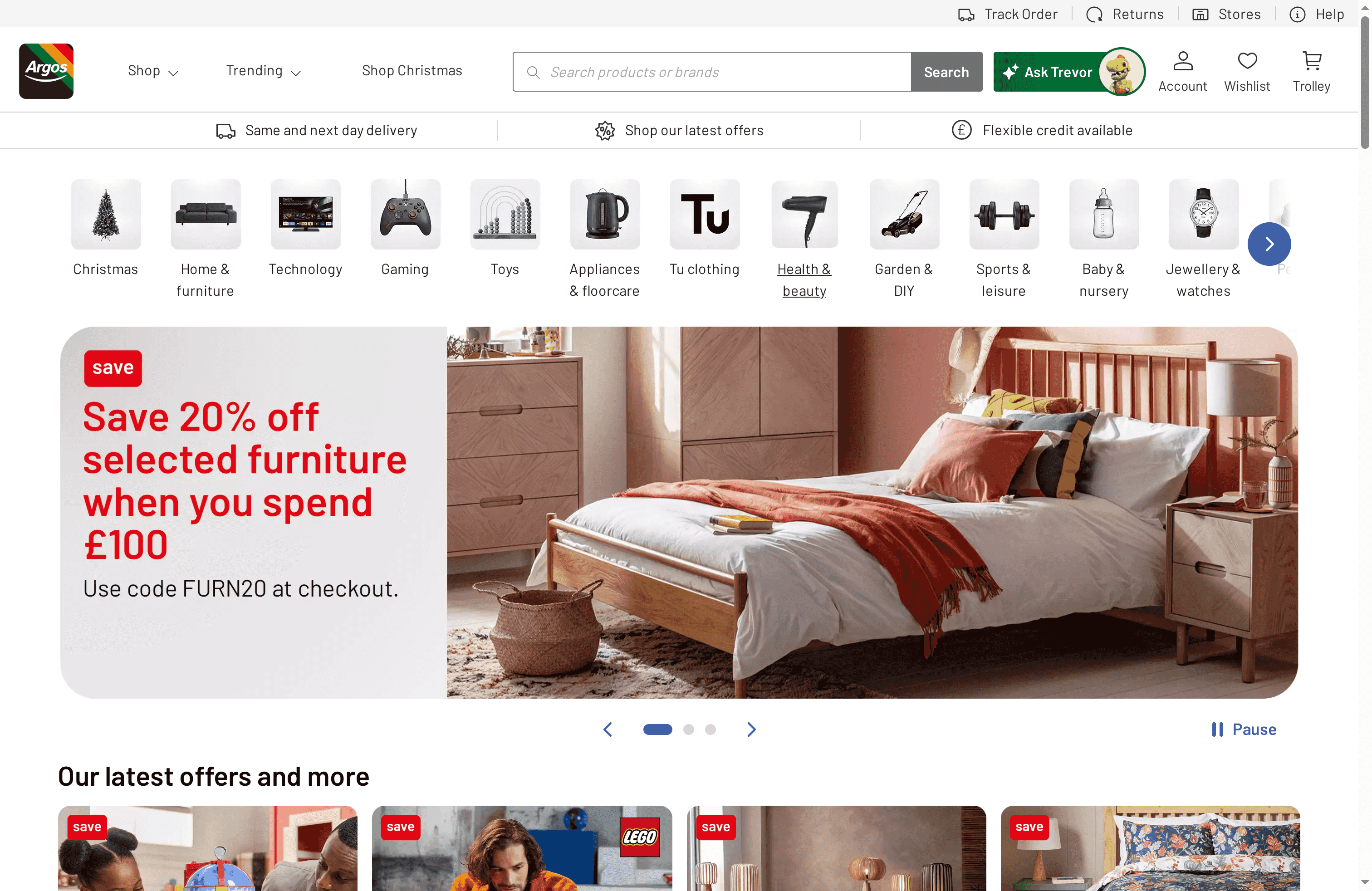Expand the Trending dropdown menu
The height and width of the screenshot is (891, 1372).
point(264,71)
